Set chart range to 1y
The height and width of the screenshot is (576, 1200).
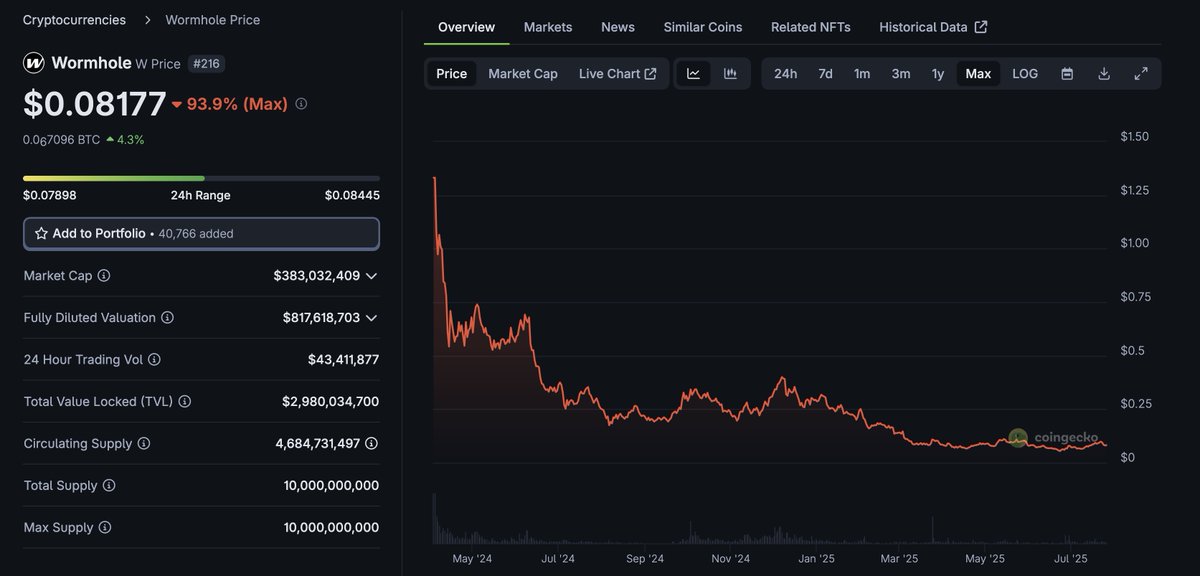[x=938, y=73]
